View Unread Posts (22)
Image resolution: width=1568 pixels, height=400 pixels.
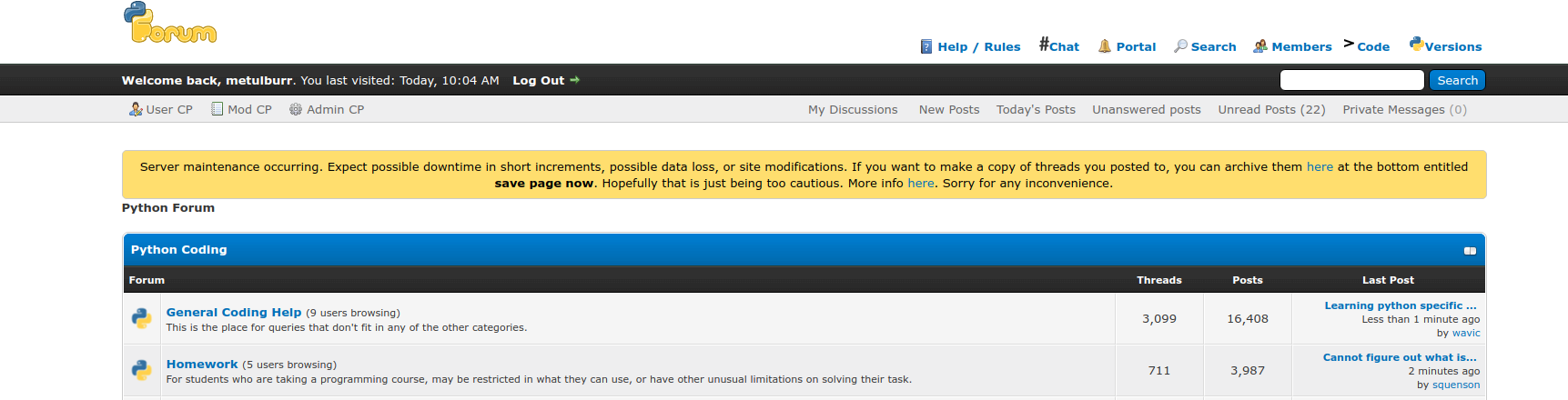(x=1271, y=109)
